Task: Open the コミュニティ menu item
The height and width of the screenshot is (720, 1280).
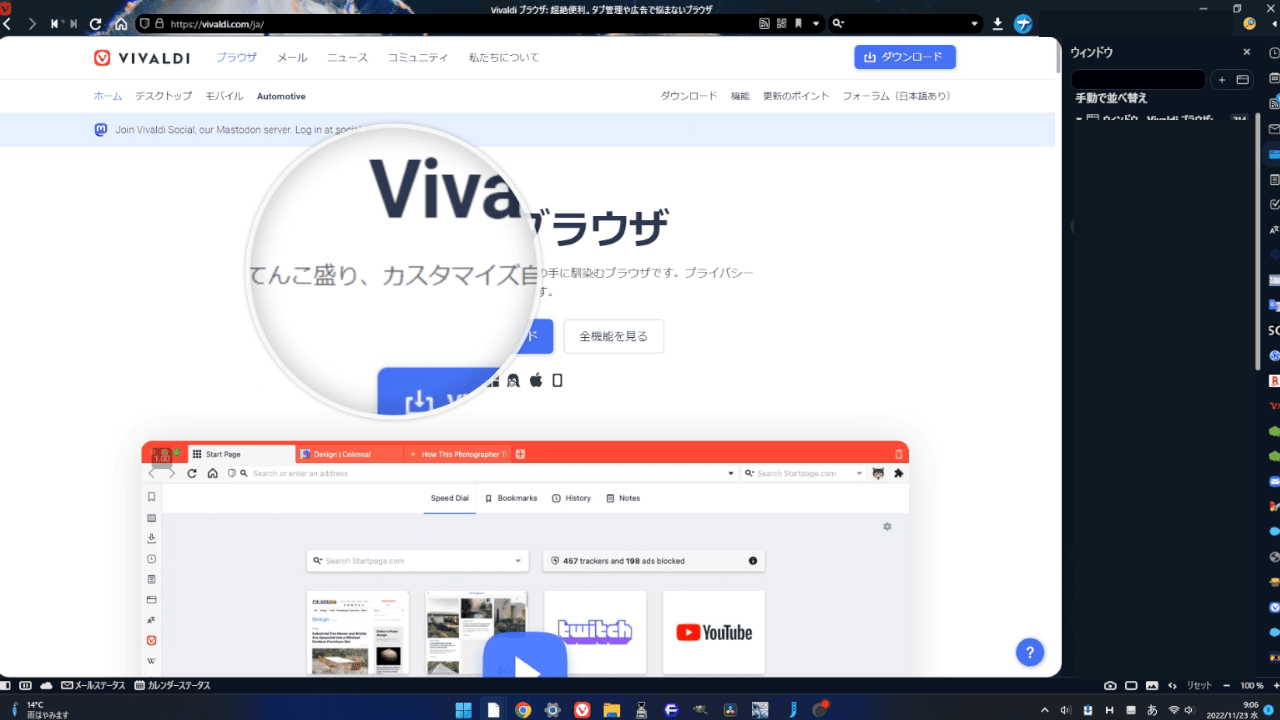Action: tap(418, 57)
